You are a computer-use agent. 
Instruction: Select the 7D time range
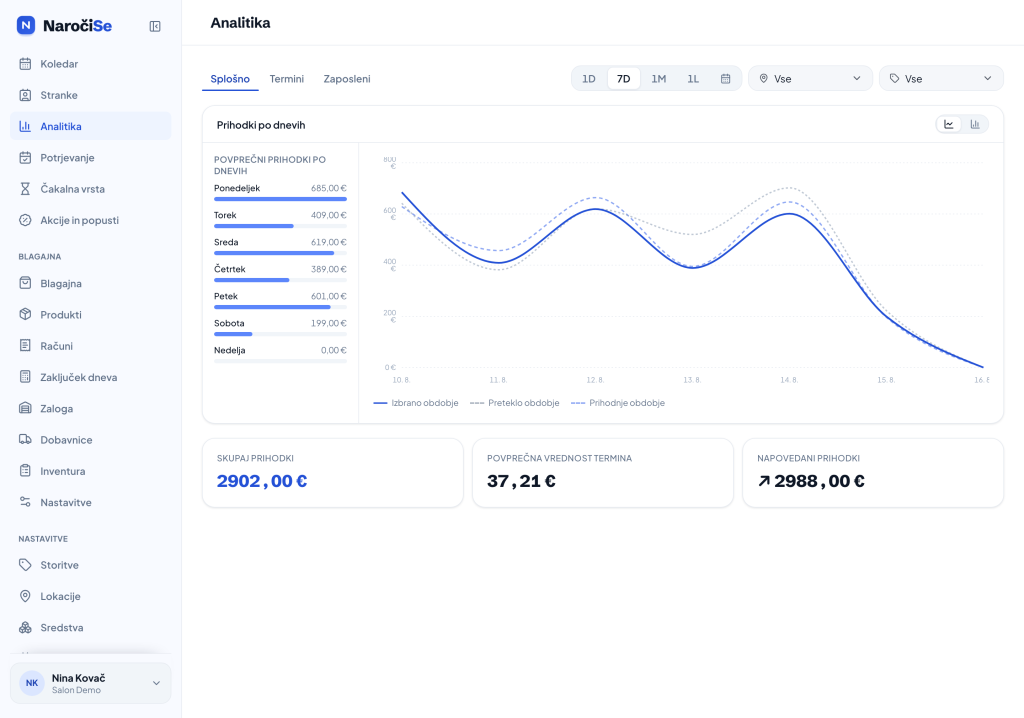(624, 79)
